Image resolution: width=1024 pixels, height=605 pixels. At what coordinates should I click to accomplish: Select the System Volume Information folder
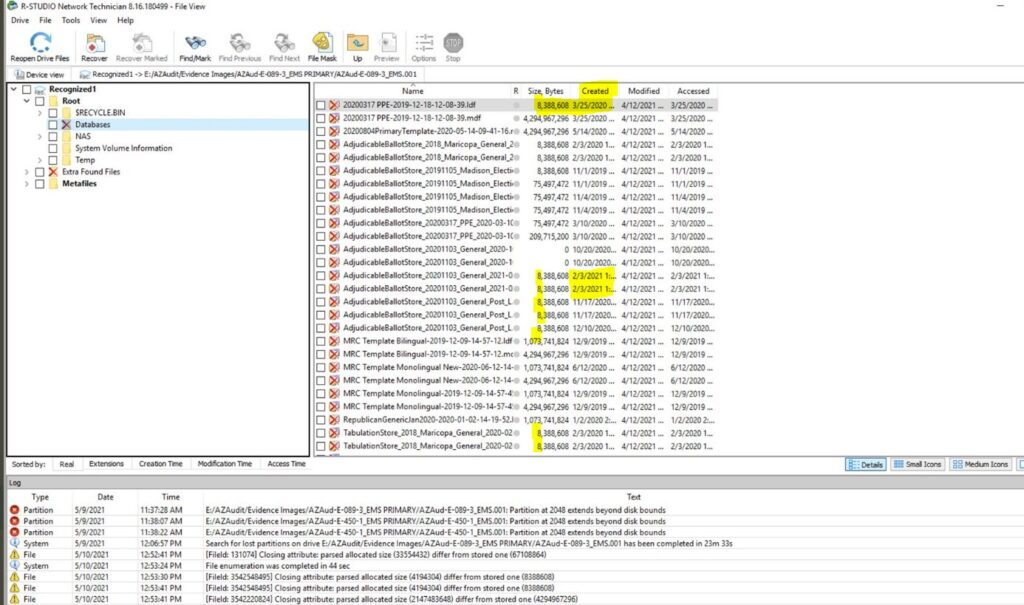coord(123,148)
